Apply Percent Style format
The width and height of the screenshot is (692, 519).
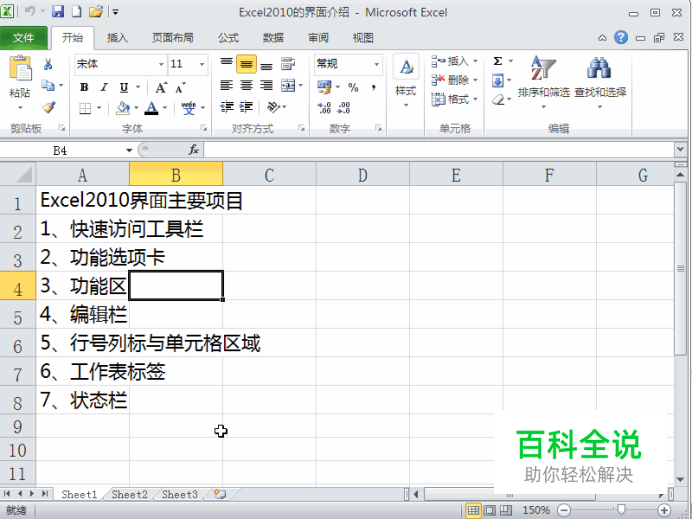pos(353,87)
